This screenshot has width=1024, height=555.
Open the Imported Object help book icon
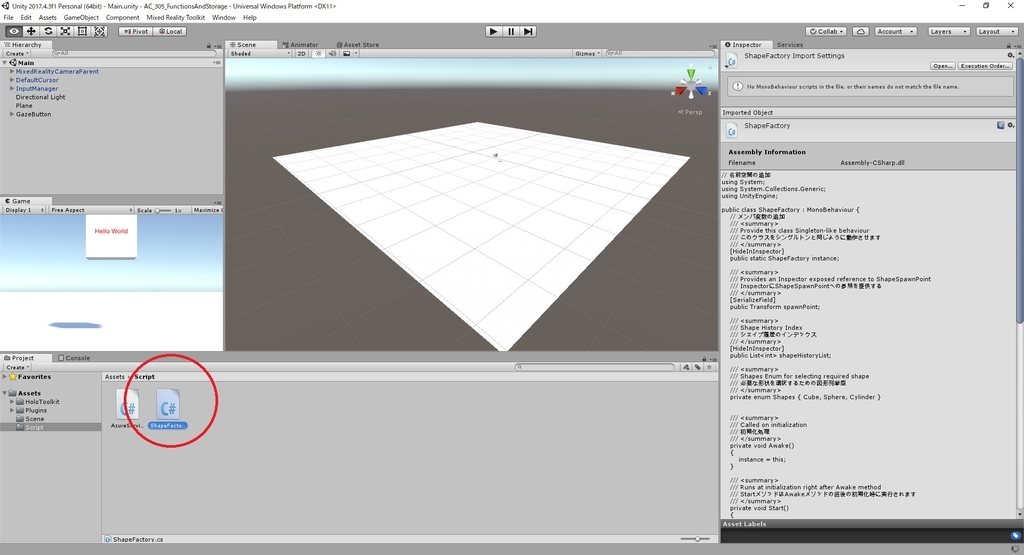click(x=1000, y=125)
